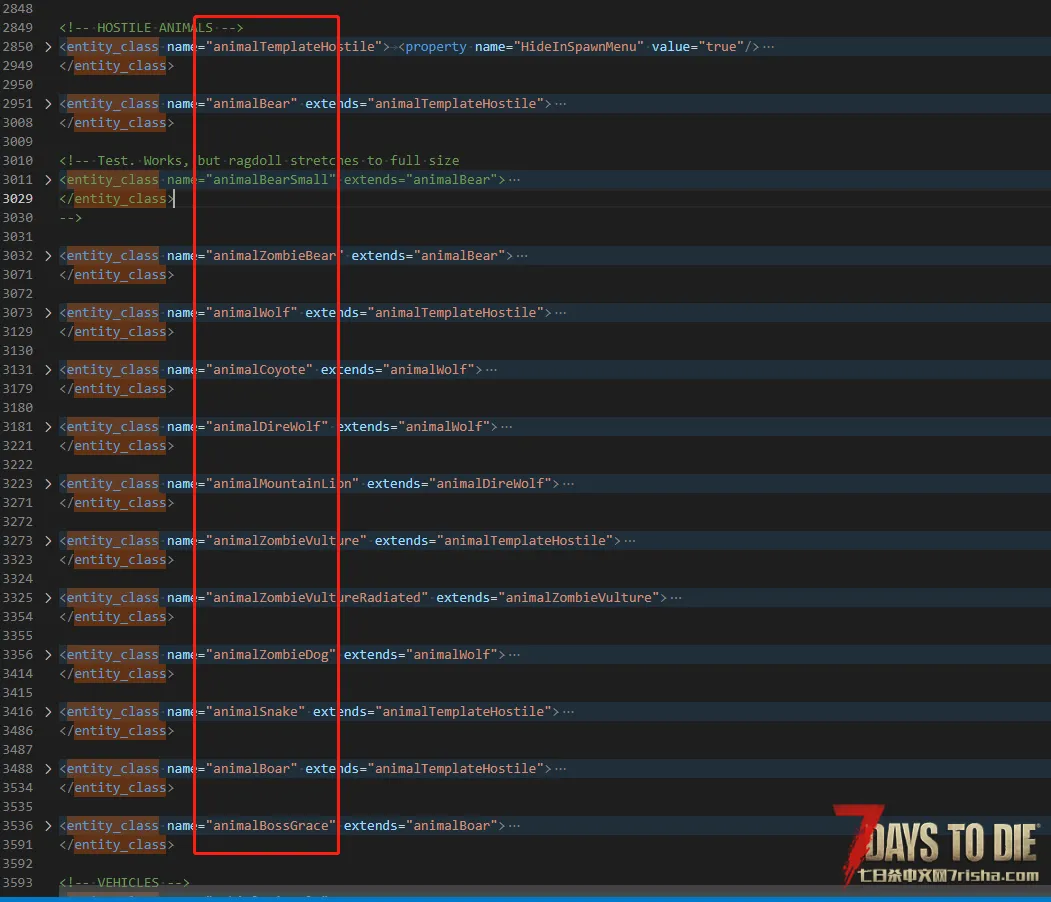Image resolution: width=1051 pixels, height=902 pixels.
Task: Click the folded ellipsis after HideInSpawnMenu property
Action: point(768,47)
